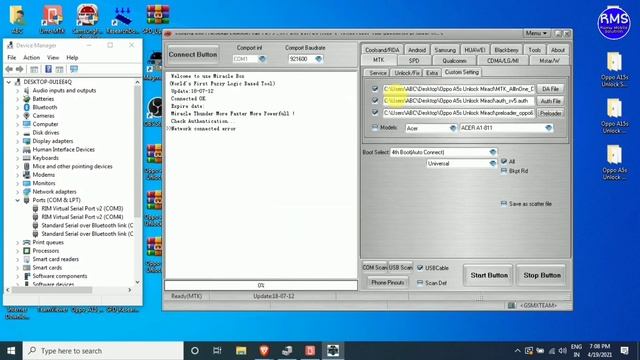Enable the Bkpt Rd checkbox
The height and width of the screenshot is (360, 640).
pos(504,171)
